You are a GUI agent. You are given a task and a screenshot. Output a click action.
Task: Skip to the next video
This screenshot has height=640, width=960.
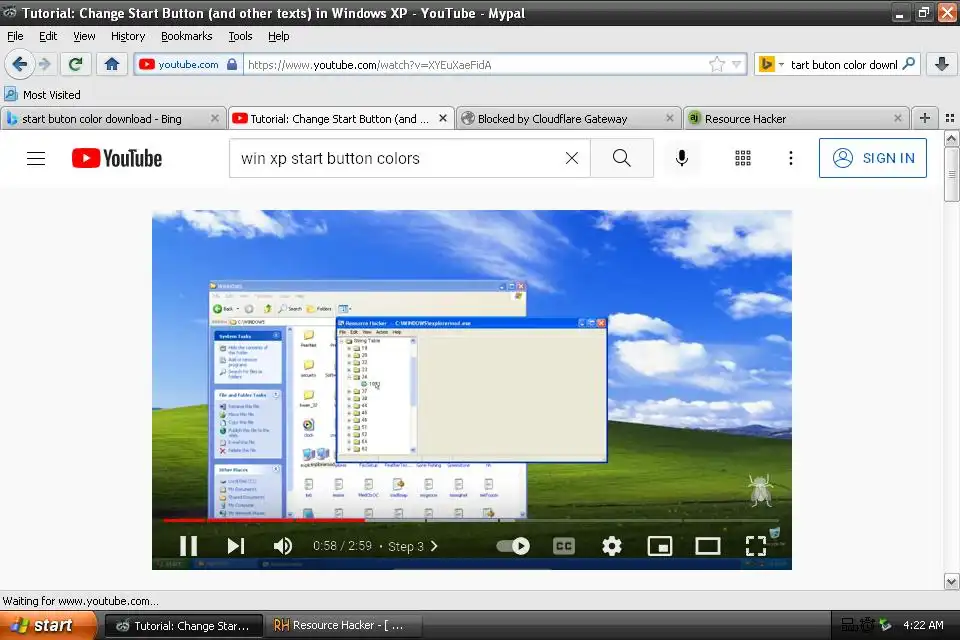[236, 546]
